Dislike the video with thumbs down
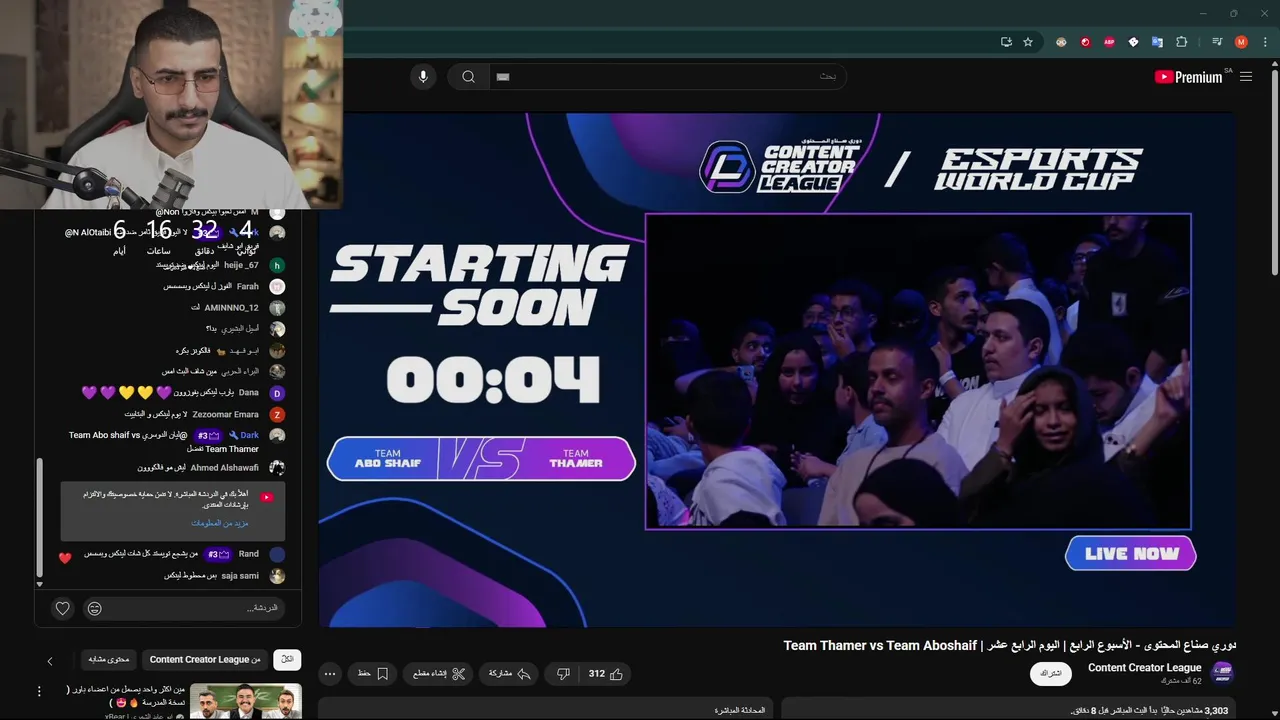The width and height of the screenshot is (1280, 720). 563,674
